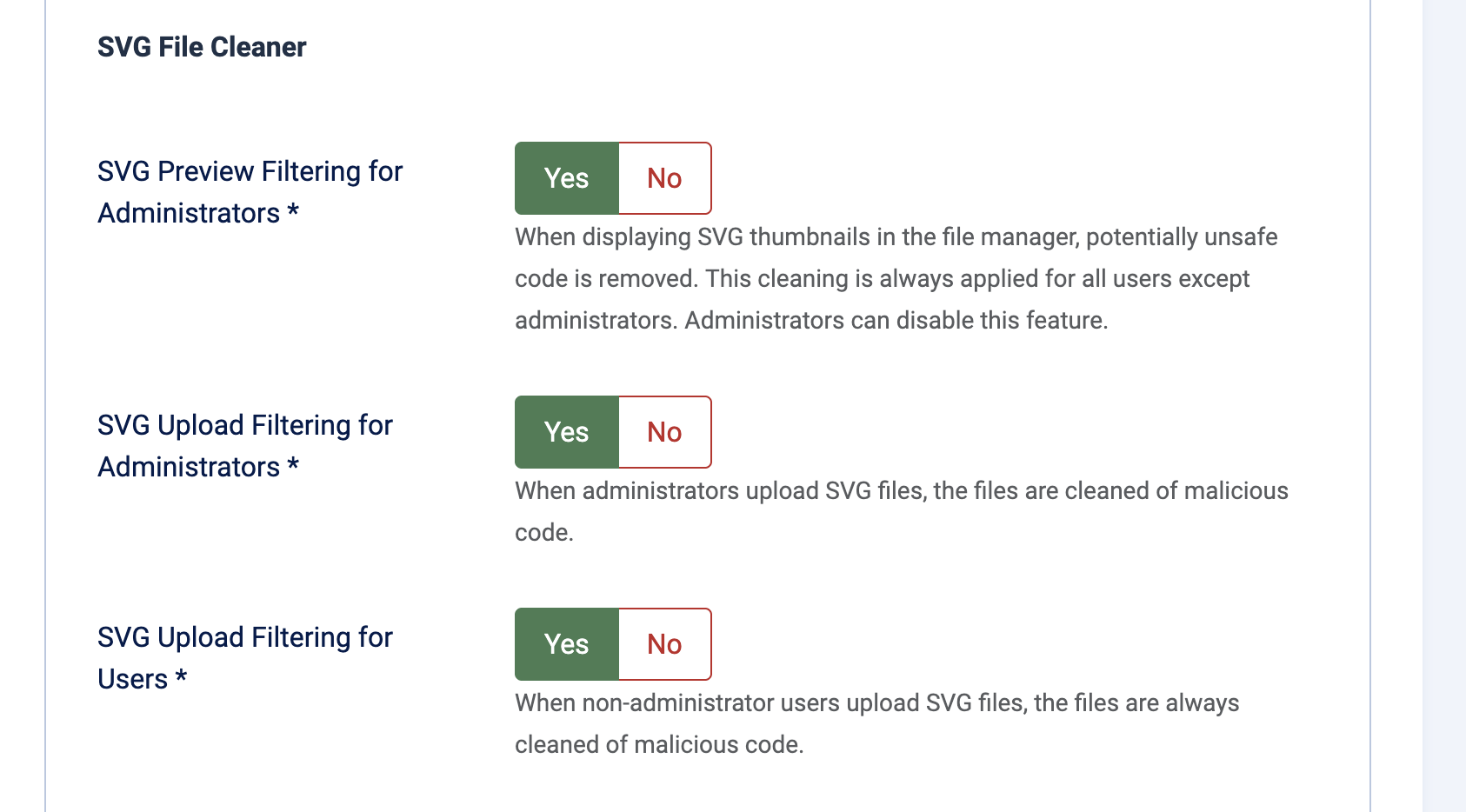The width and height of the screenshot is (1466, 812).
Task: Click the SVG Upload Filtering for Users label
Action: click(x=244, y=657)
